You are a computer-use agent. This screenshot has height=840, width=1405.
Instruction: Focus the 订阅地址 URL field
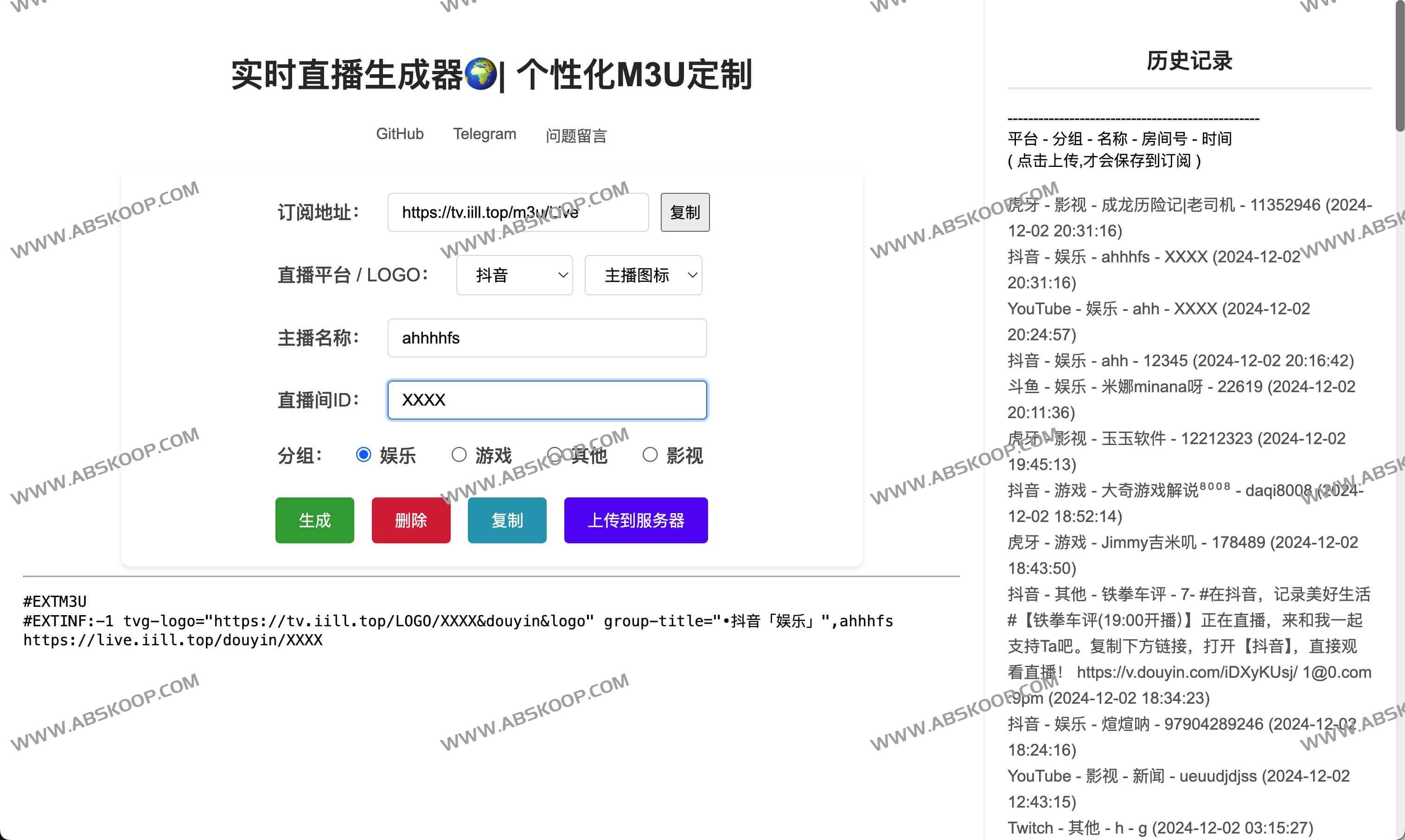(x=517, y=212)
